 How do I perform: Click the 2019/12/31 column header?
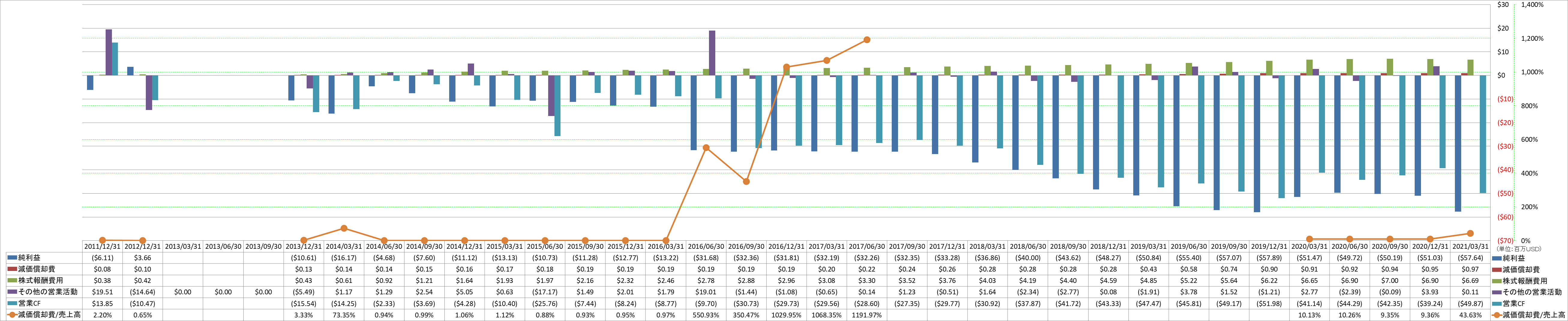[x=1269, y=246]
